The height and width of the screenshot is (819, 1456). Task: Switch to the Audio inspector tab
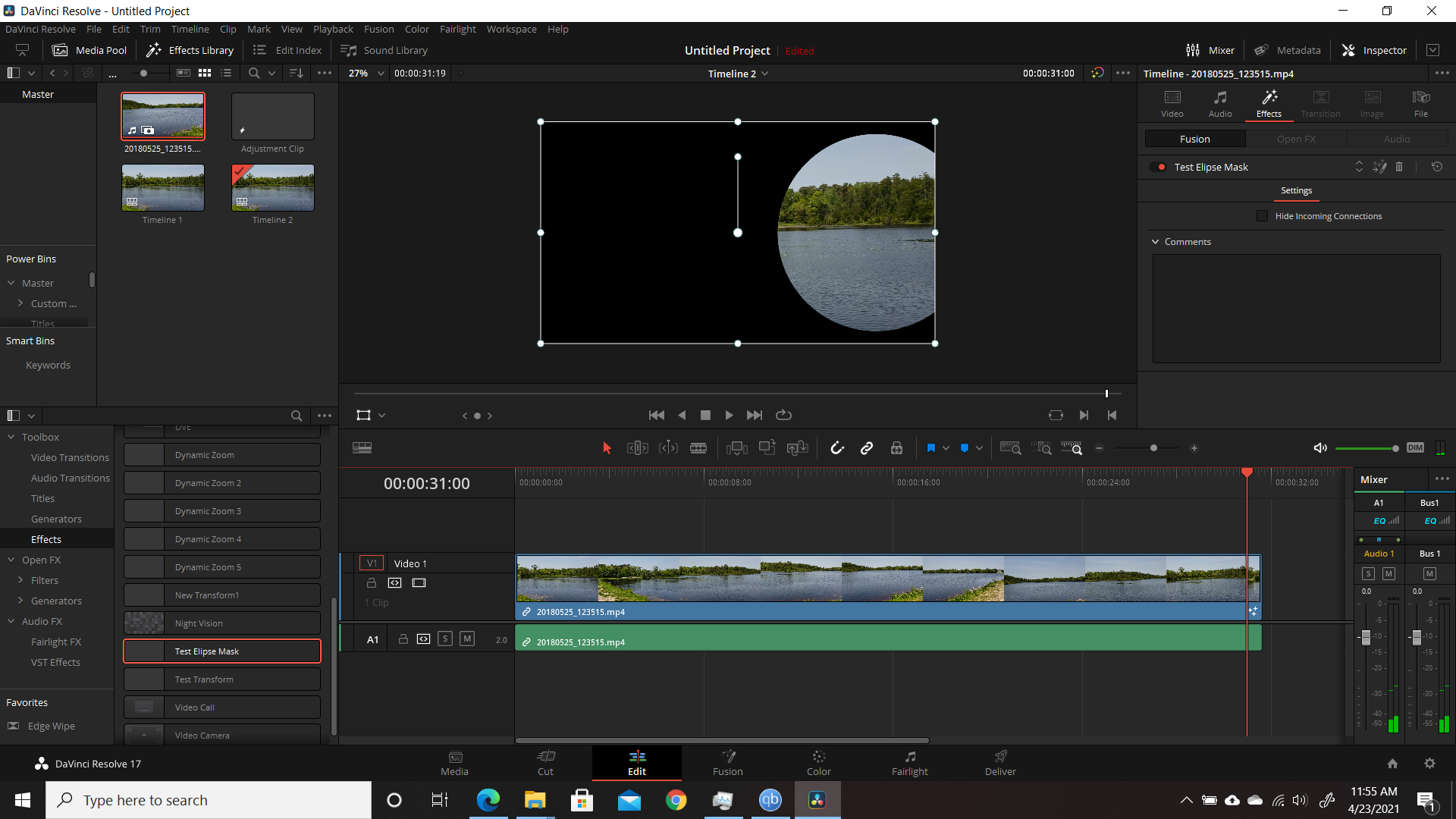point(1220,103)
